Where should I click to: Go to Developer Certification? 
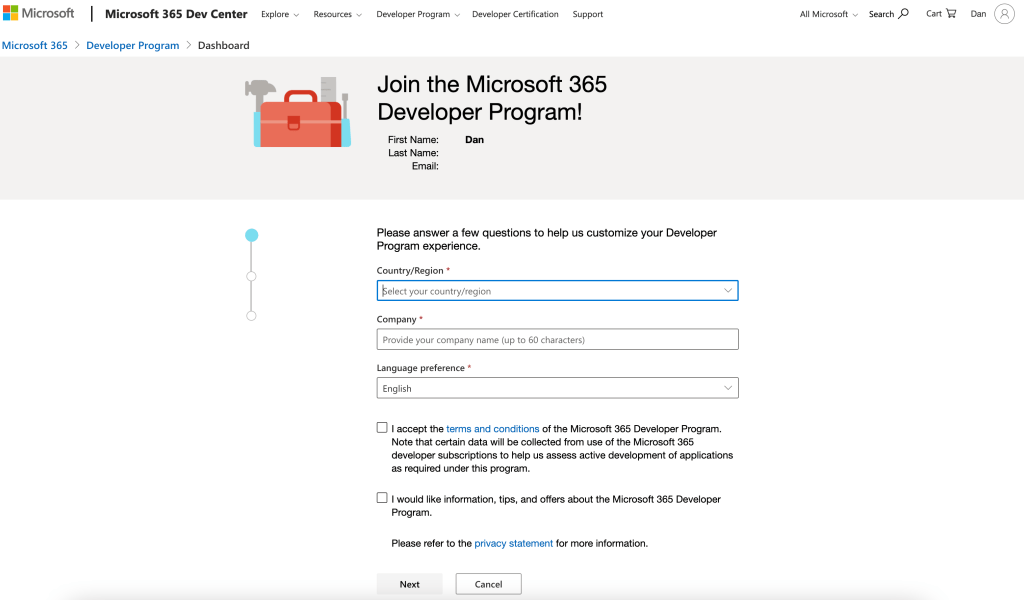coord(515,14)
